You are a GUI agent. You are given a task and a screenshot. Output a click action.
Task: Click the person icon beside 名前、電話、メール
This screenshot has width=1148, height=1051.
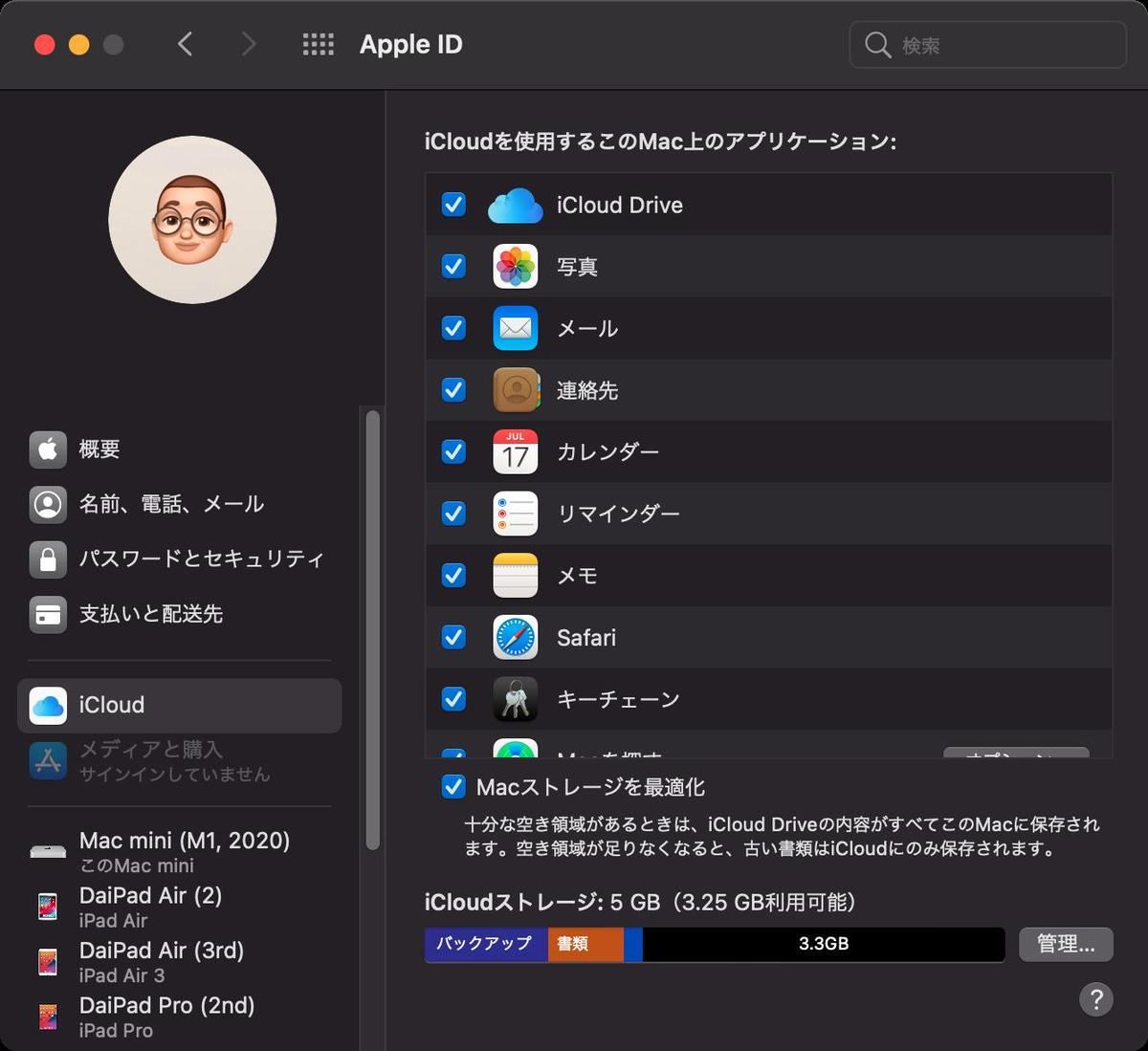click(48, 504)
